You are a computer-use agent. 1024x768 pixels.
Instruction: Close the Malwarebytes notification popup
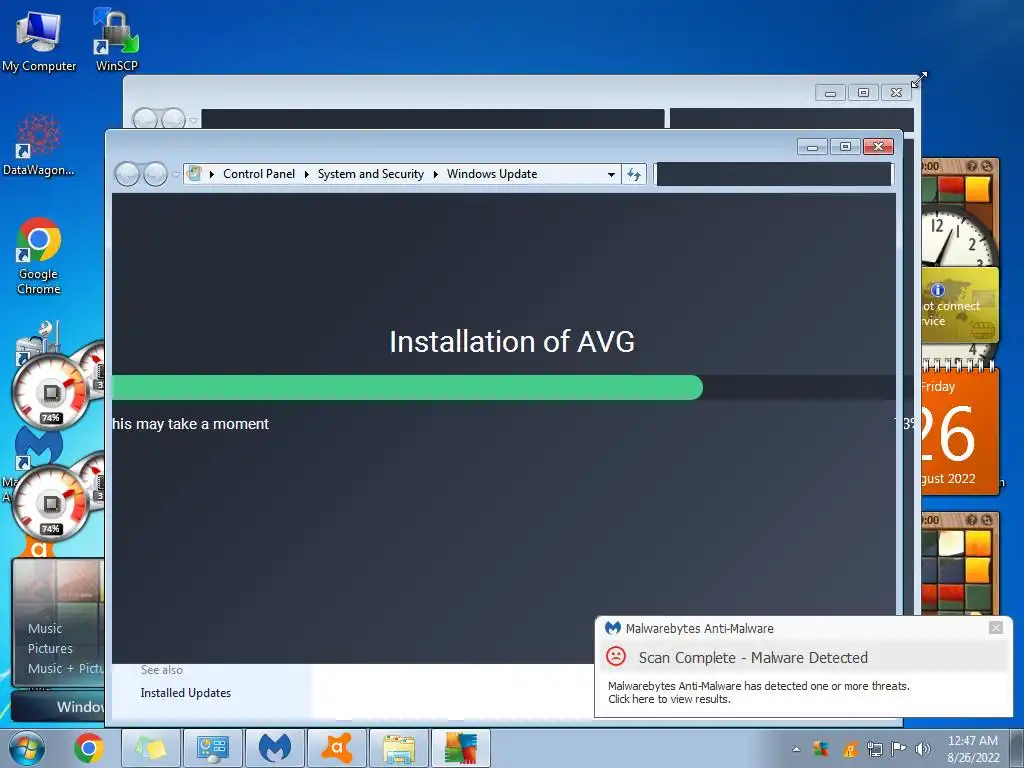995,628
